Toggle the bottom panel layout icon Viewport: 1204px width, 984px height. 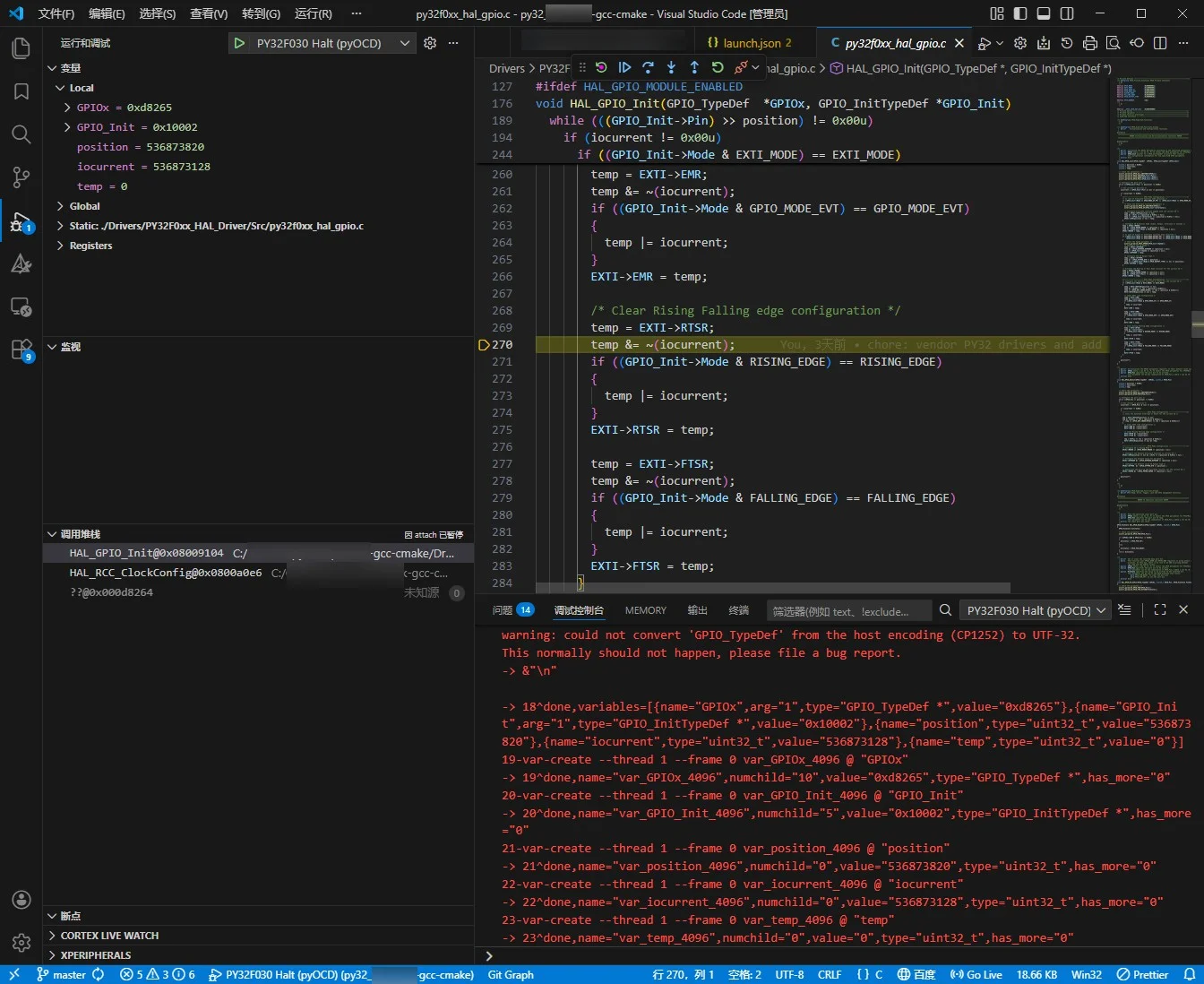(1044, 13)
